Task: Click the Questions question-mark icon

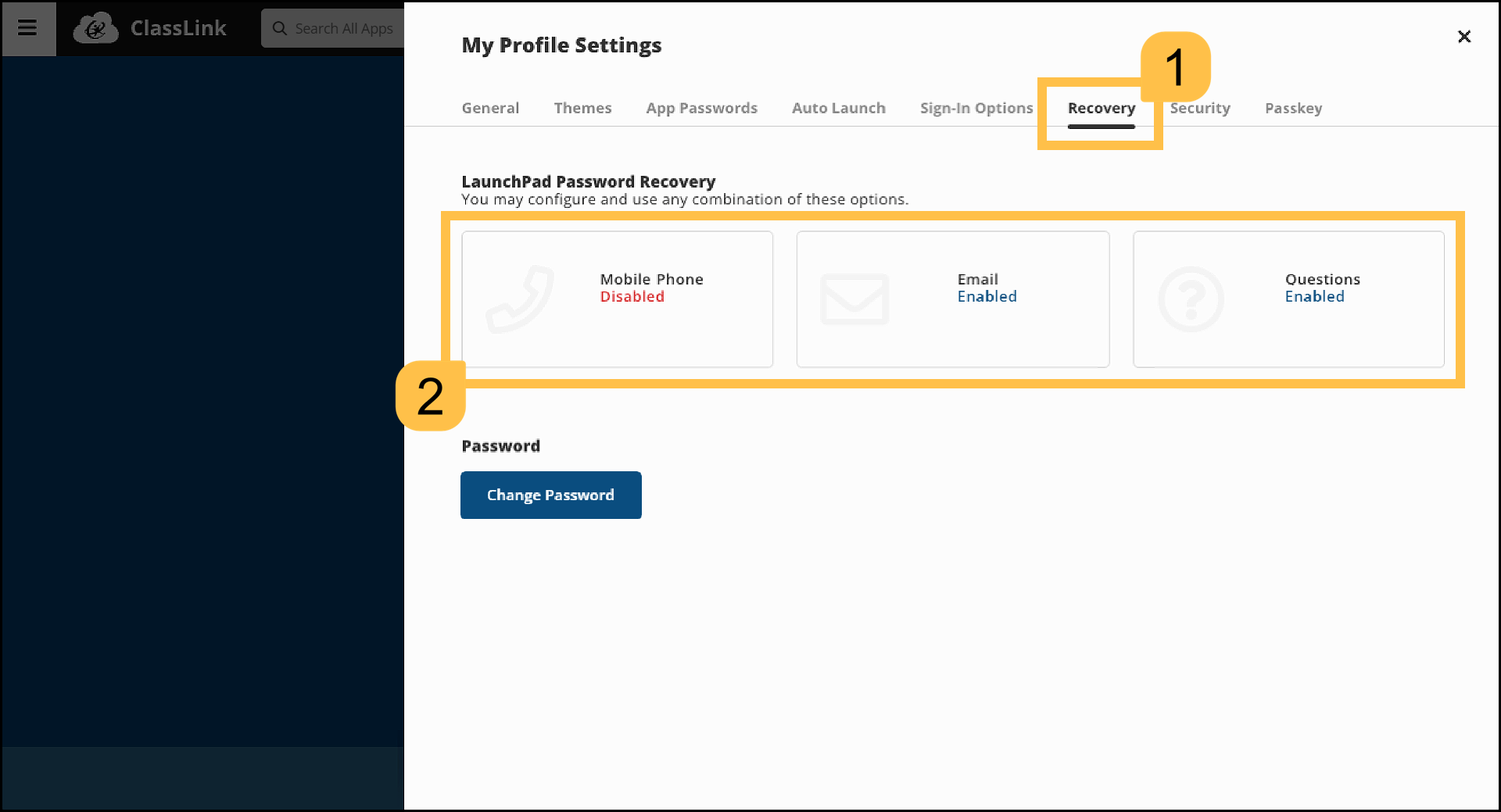Action: [x=1191, y=299]
